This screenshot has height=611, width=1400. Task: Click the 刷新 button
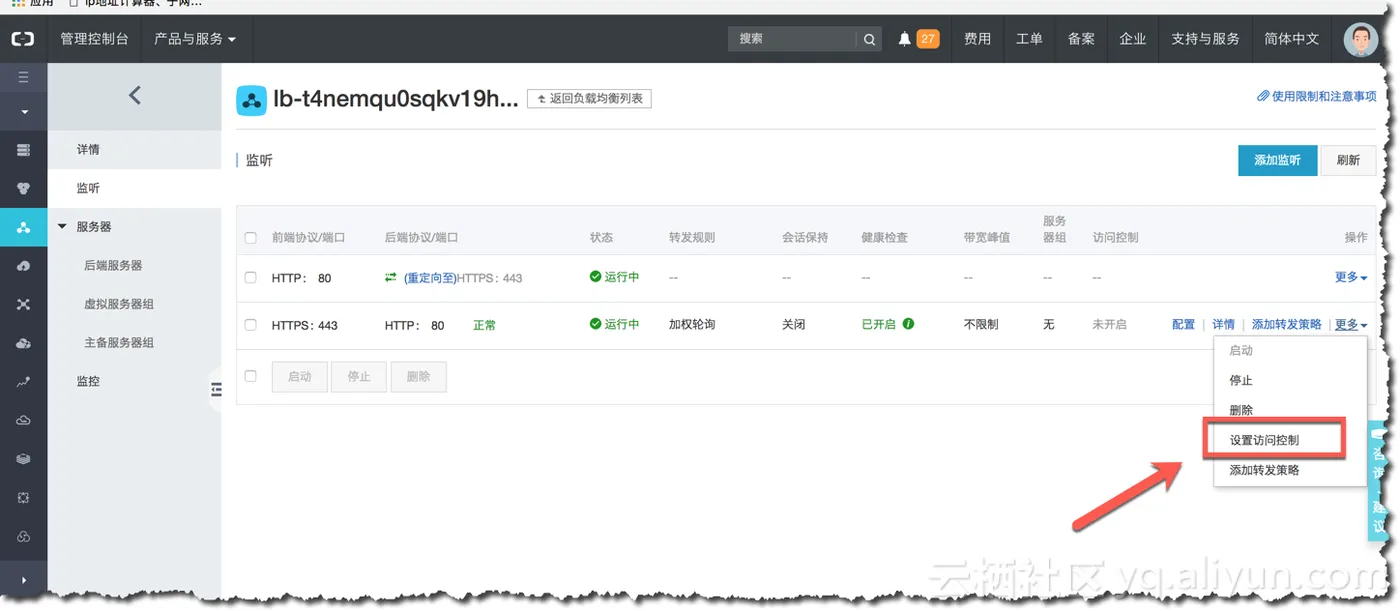click(x=1348, y=160)
